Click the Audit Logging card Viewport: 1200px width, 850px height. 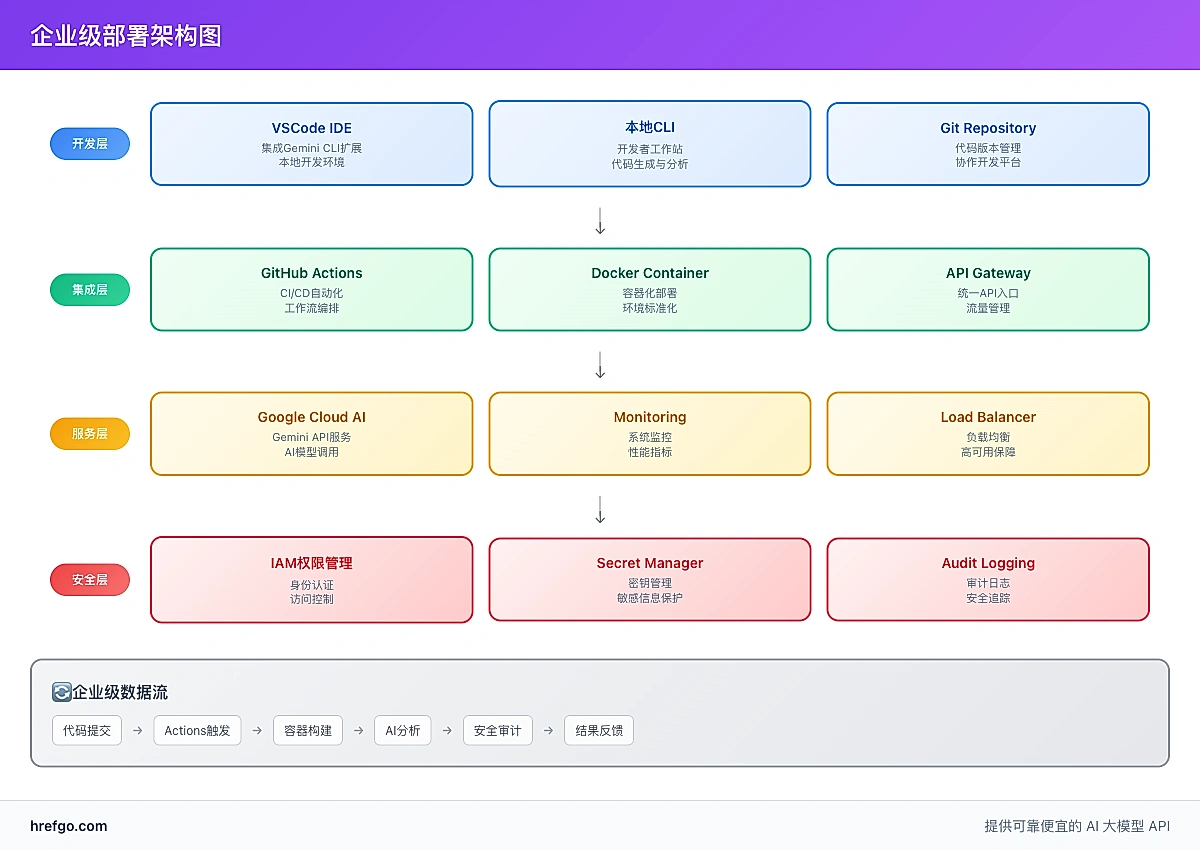point(988,580)
